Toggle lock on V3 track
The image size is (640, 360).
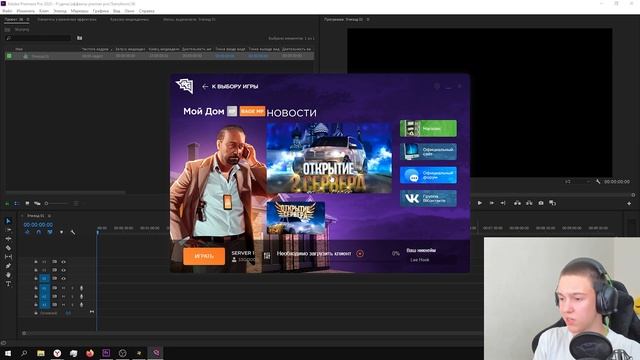[36, 262]
